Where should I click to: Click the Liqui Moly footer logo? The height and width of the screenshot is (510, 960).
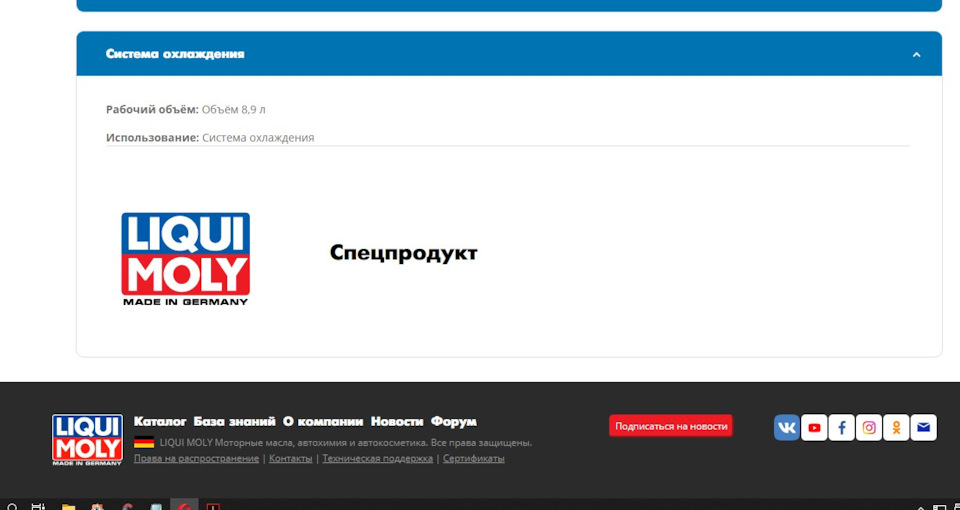click(x=87, y=440)
